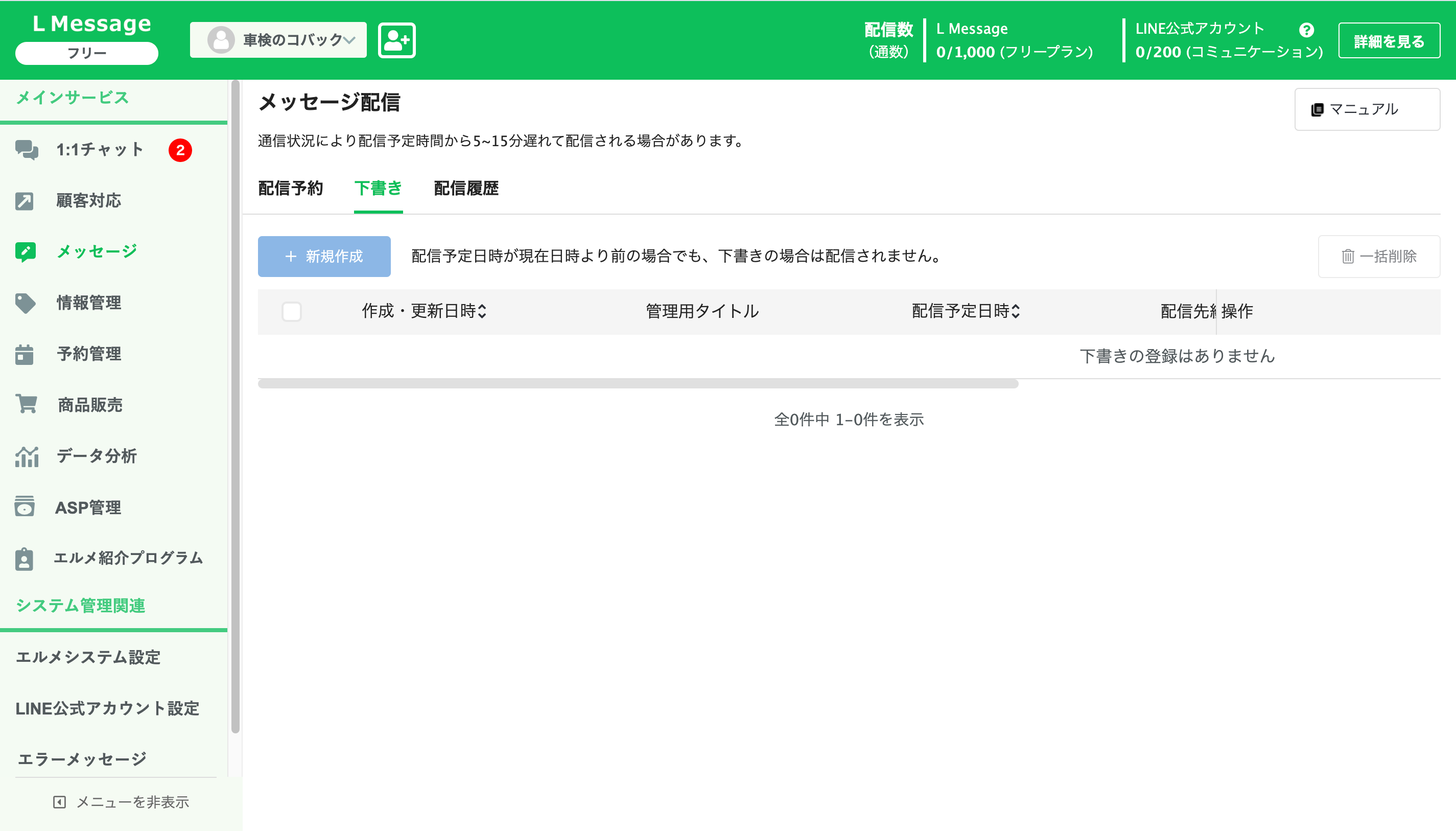
Task: Click the 1:1 chat speech bubbles icon
Action: click(26, 150)
